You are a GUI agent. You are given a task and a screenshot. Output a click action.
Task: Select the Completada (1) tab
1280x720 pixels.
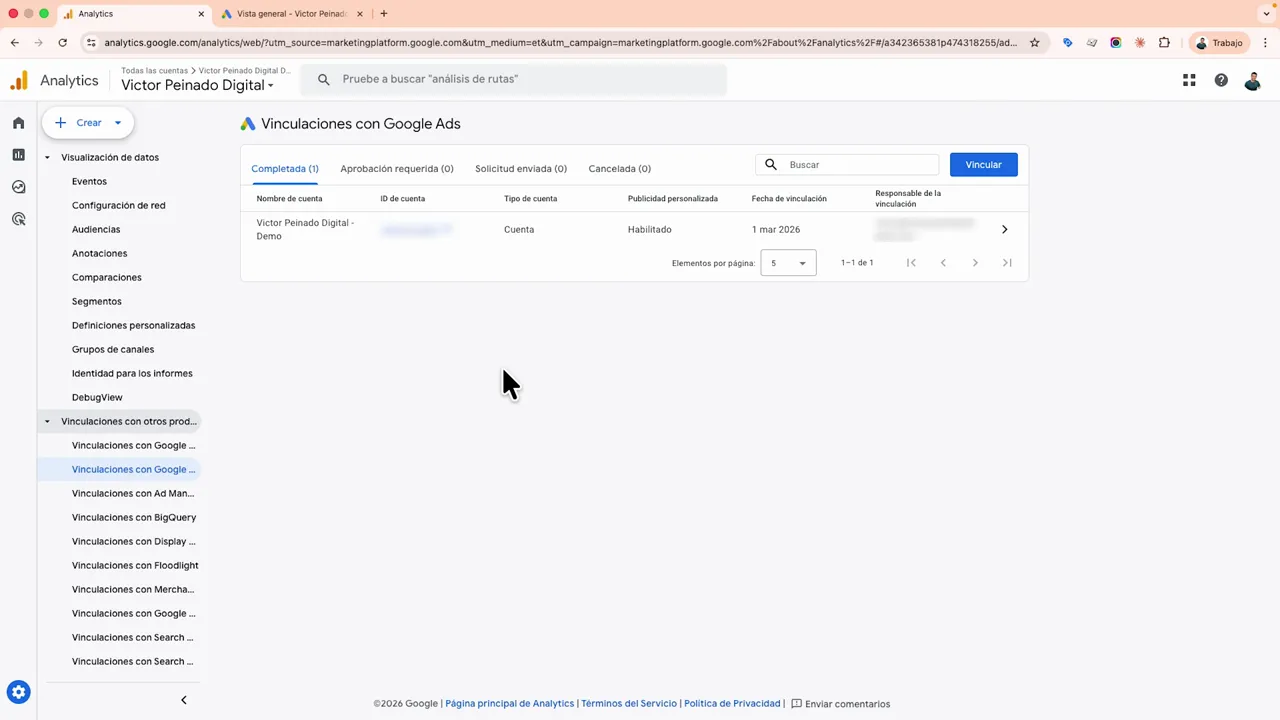285,169
